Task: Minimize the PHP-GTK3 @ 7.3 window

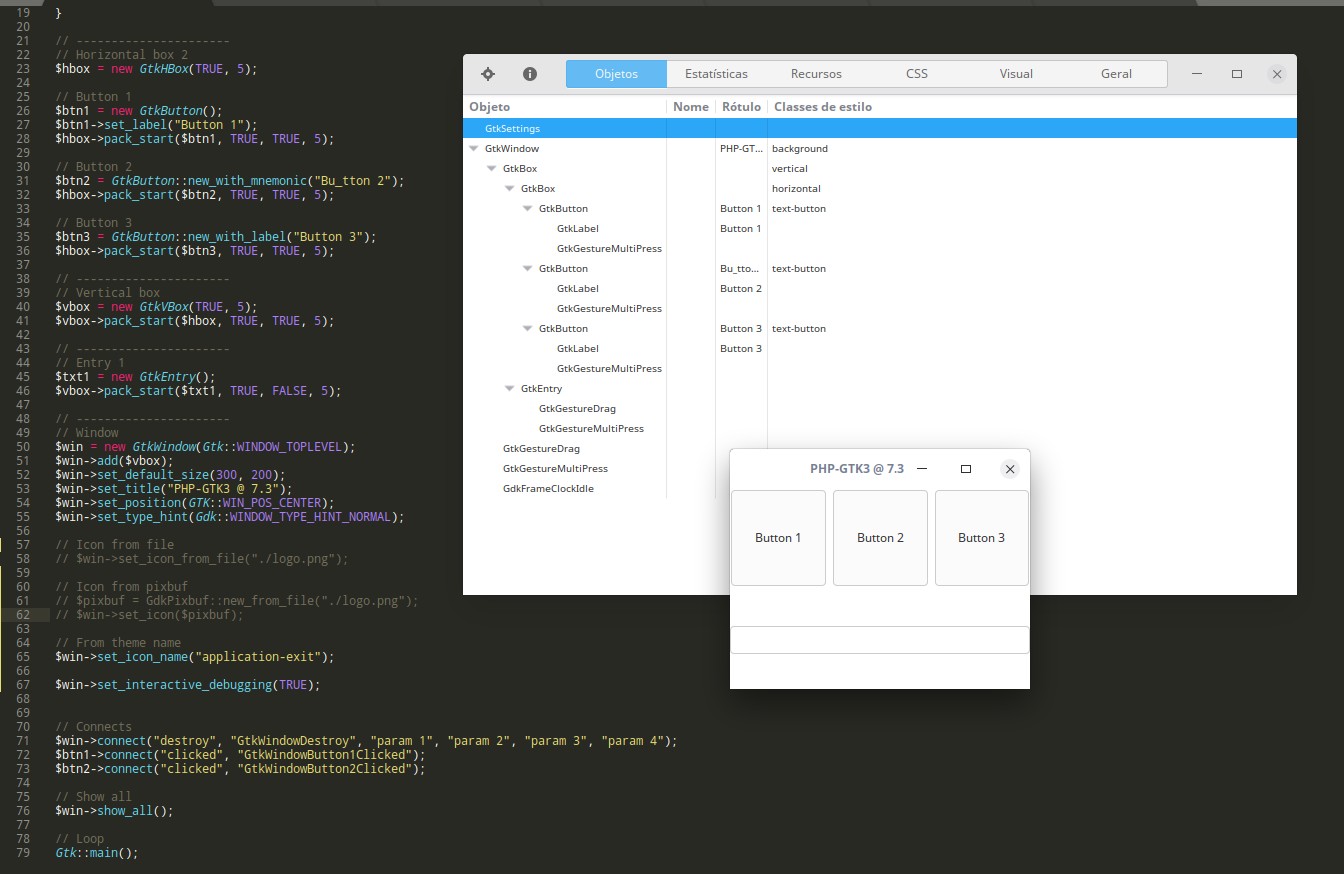Action: tap(922, 469)
